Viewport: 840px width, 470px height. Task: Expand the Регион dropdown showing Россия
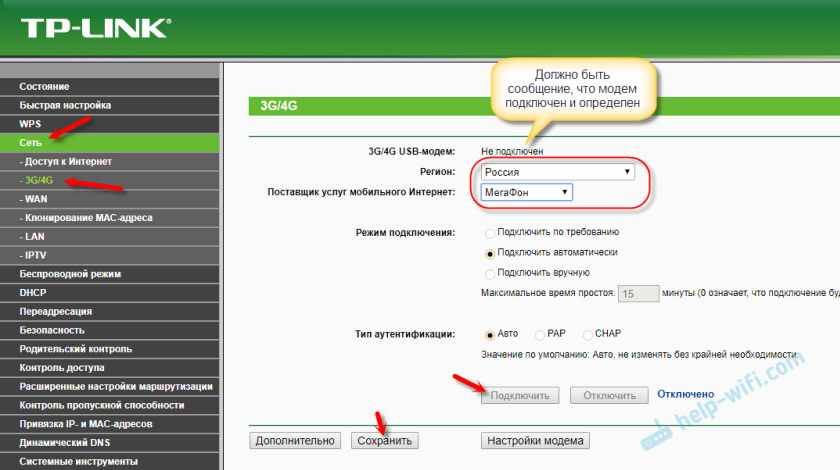pyautogui.click(x=557, y=172)
